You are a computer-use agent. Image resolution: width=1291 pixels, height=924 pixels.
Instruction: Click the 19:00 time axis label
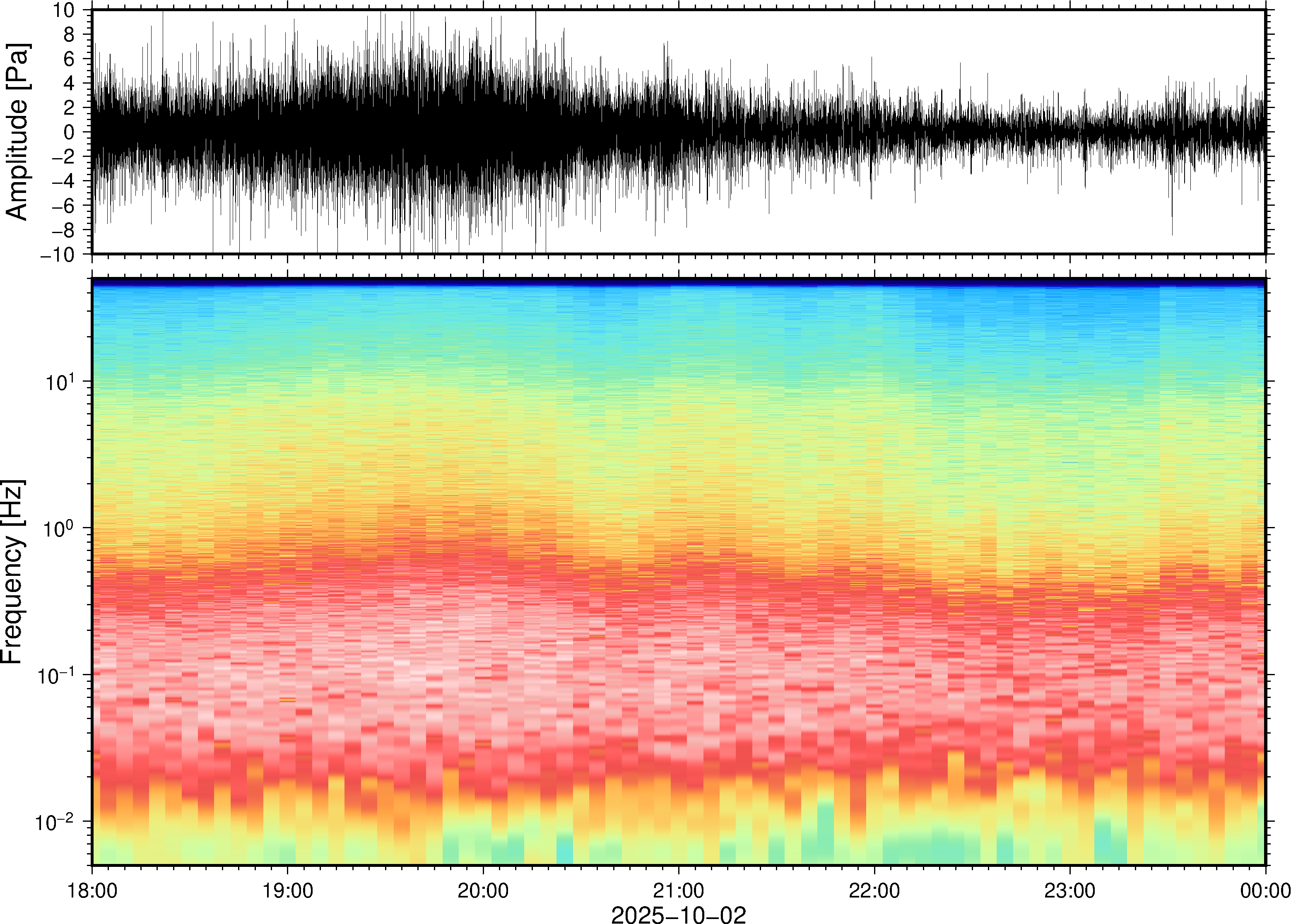(x=287, y=890)
